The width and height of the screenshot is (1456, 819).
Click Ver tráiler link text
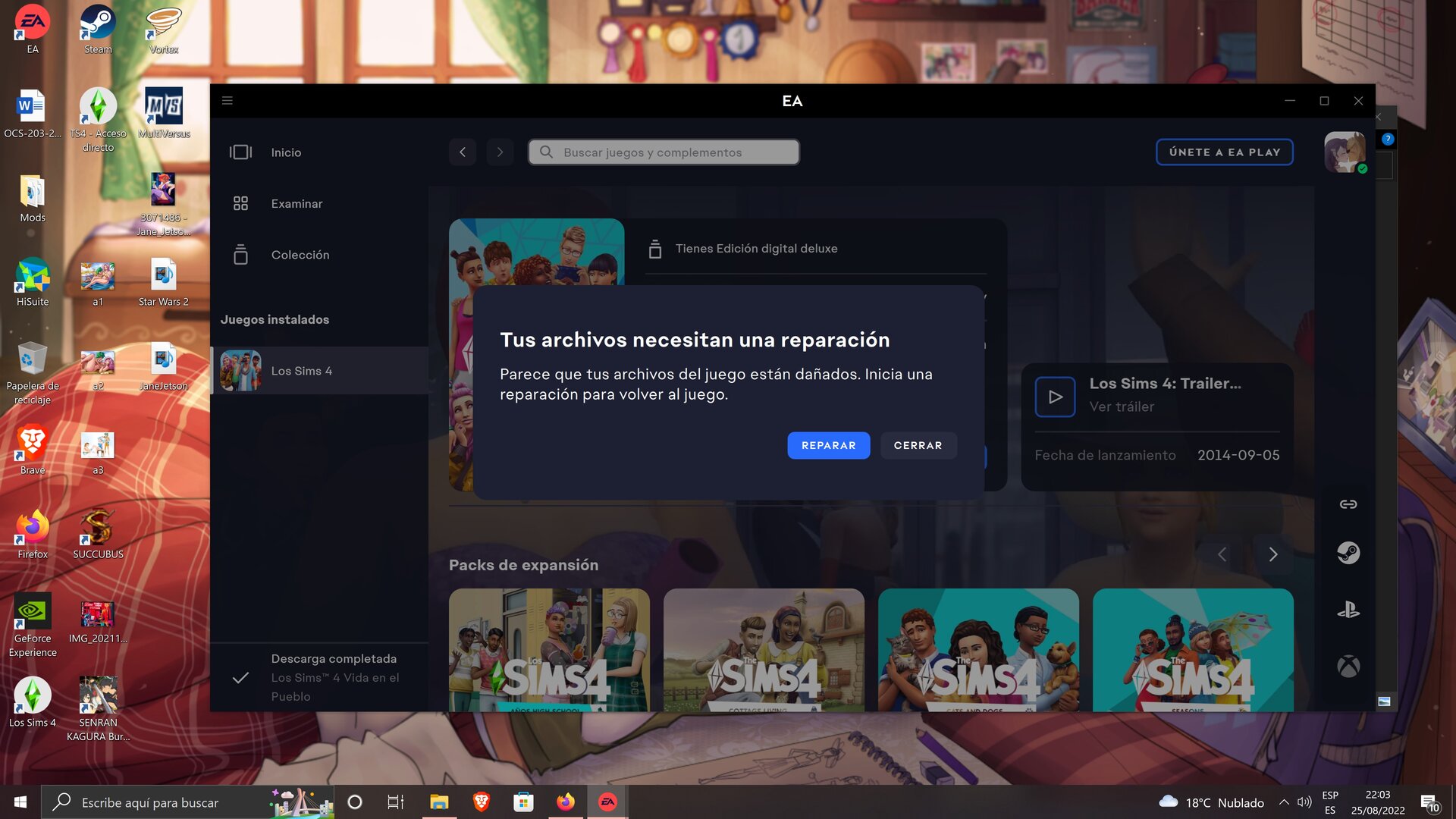[1122, 407]
